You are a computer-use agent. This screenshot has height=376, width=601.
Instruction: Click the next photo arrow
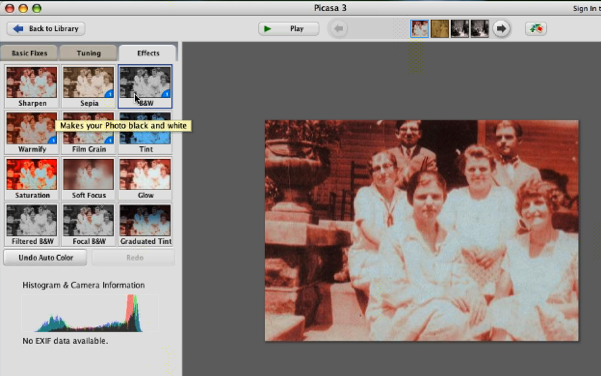(501, 29)
